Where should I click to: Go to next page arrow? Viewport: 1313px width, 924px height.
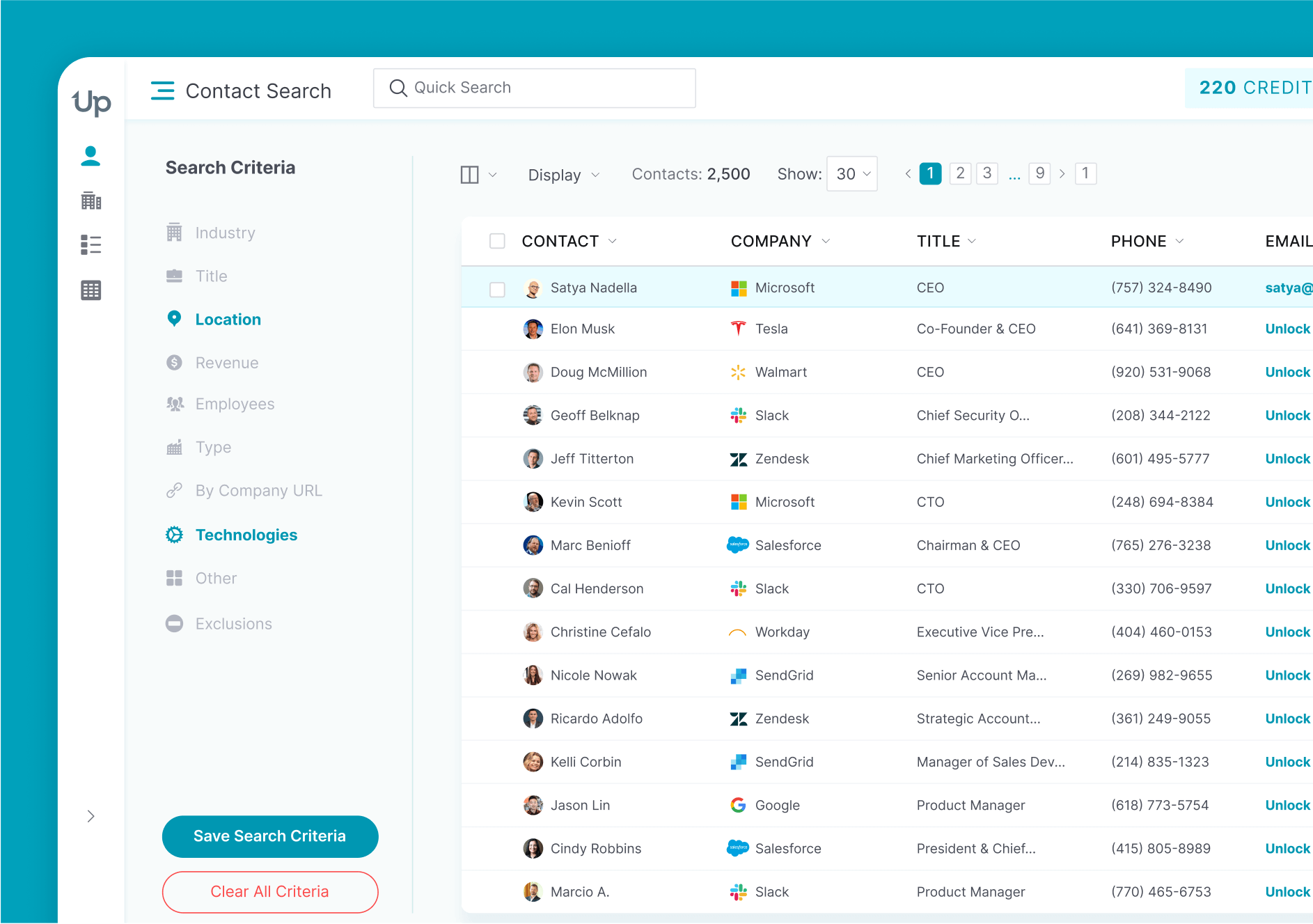point(1062,174)
